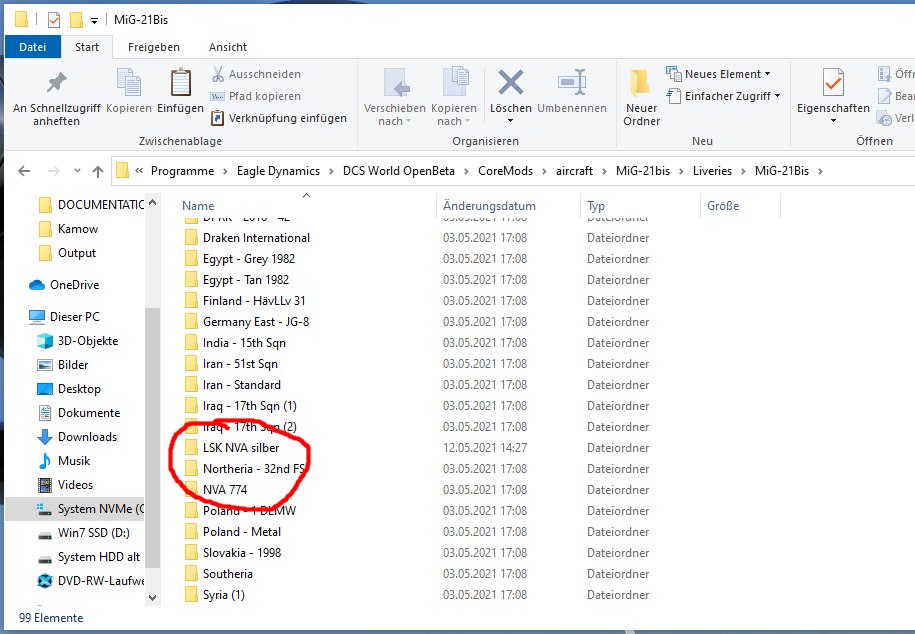The image size is (915, 634).
Task: Click Ausschneiden scissors icon
Action: point(218,74)
